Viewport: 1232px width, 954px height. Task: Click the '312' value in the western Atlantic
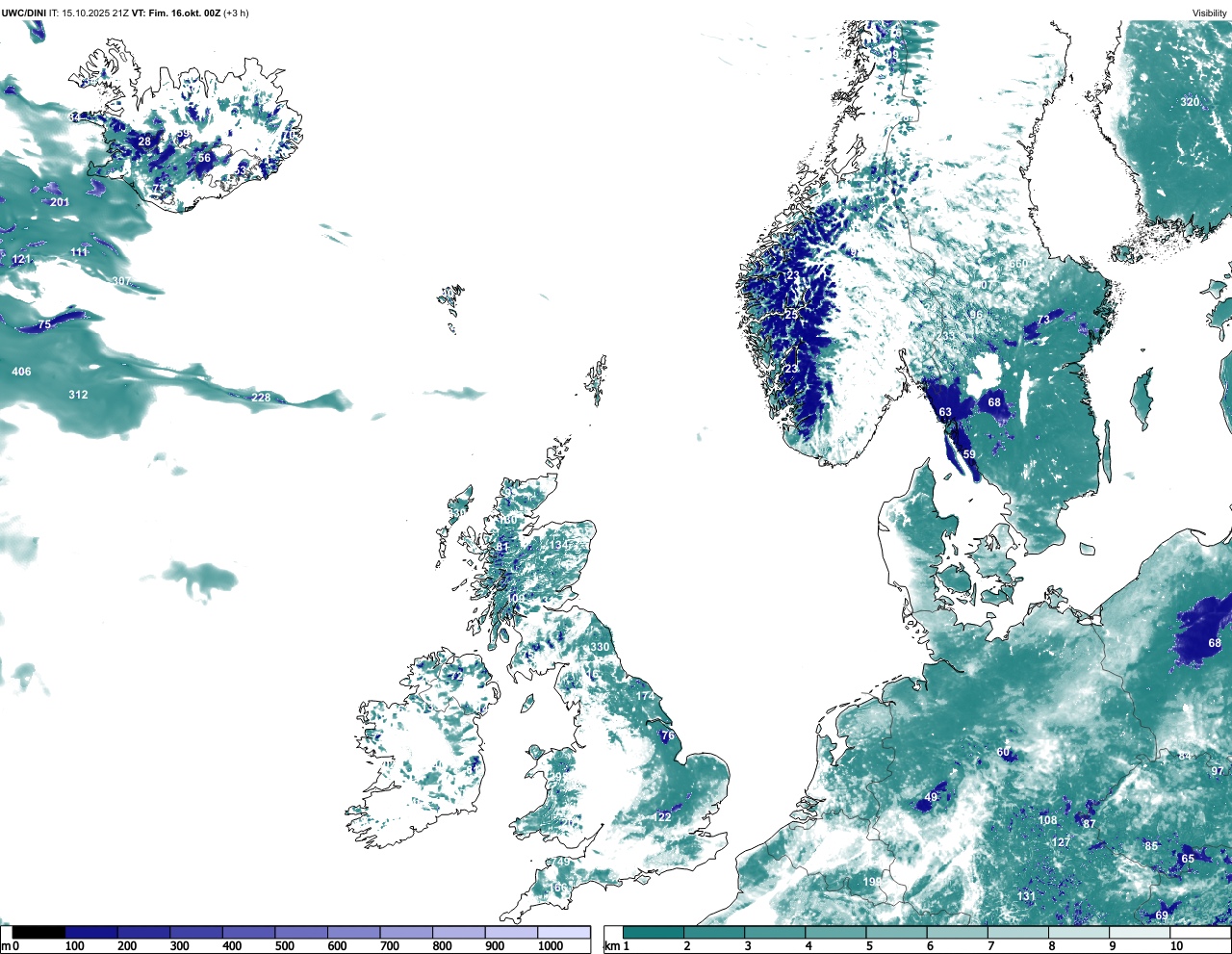(78, 395)
